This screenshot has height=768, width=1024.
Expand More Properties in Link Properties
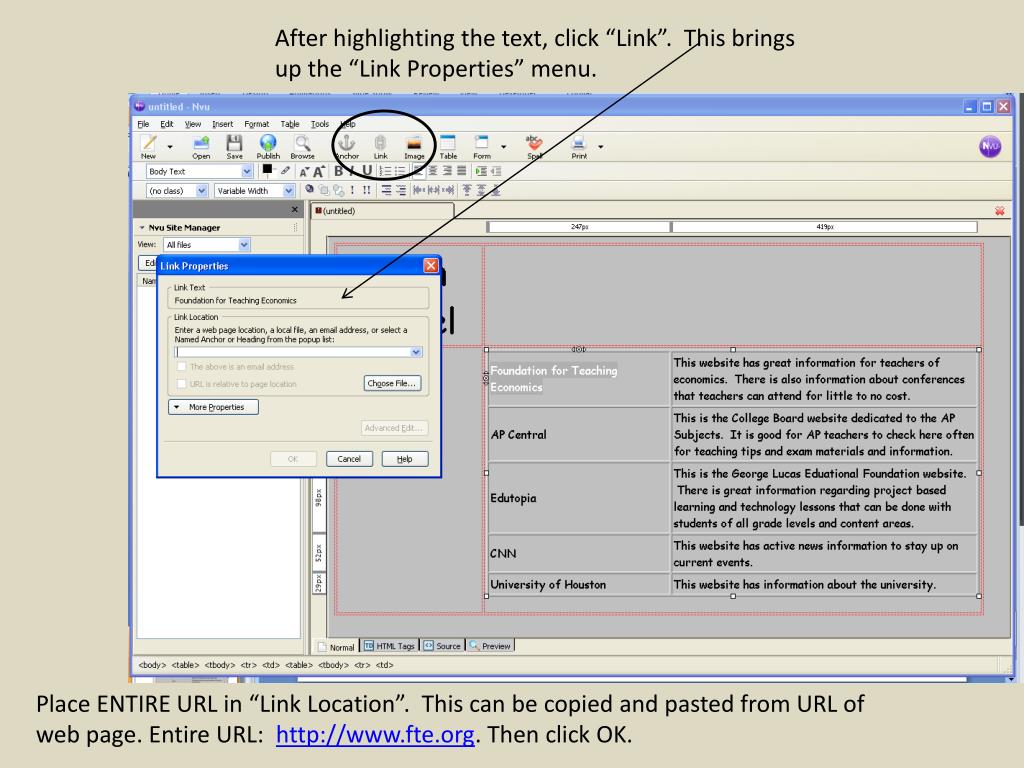[214, 407]
